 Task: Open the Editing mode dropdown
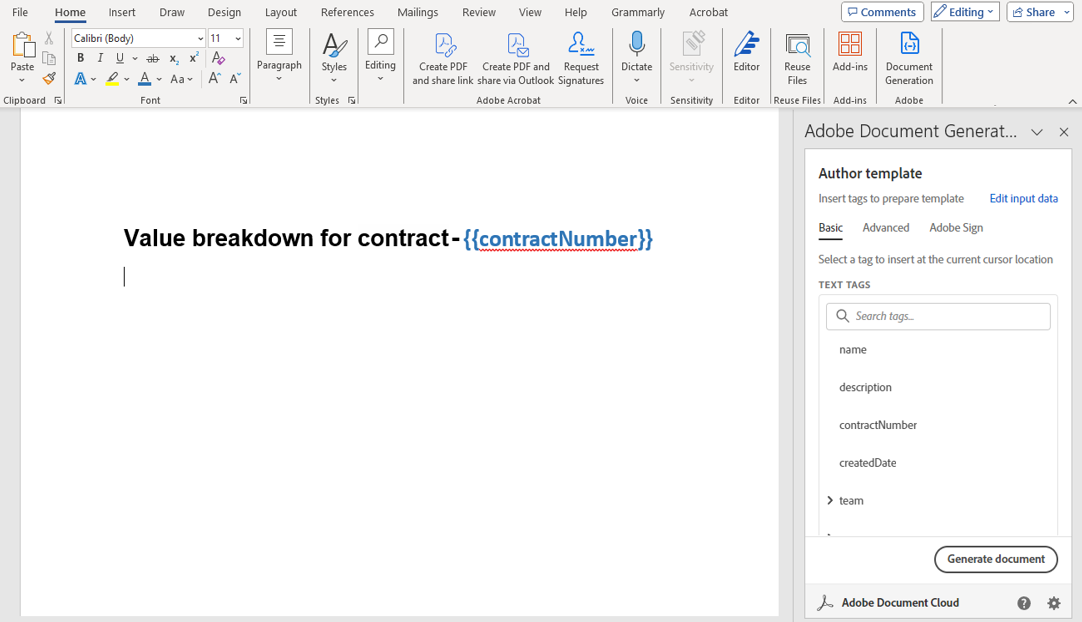[964, 11]
